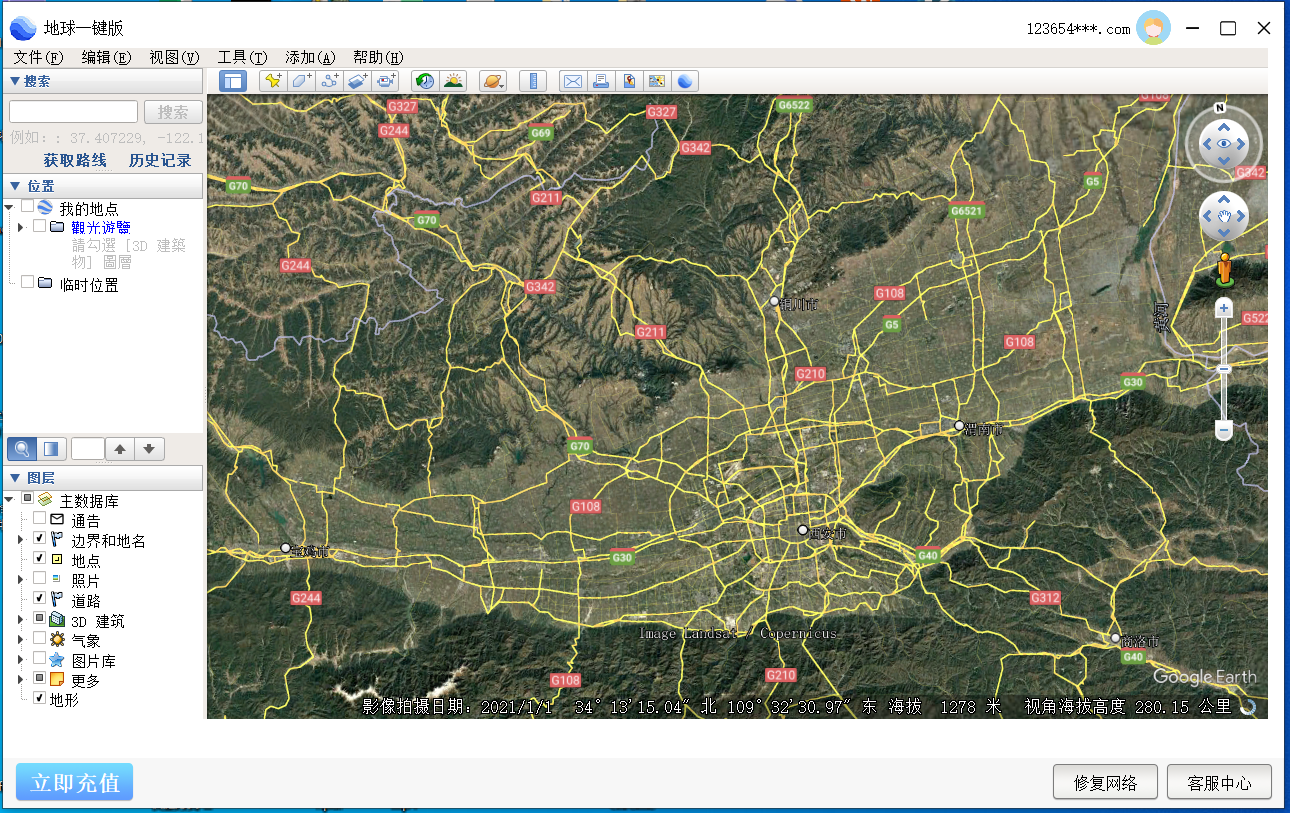Expand the 边界和地名 layer arrow
Viewport: 1290px width, 813px height.
tap(21, 540)
